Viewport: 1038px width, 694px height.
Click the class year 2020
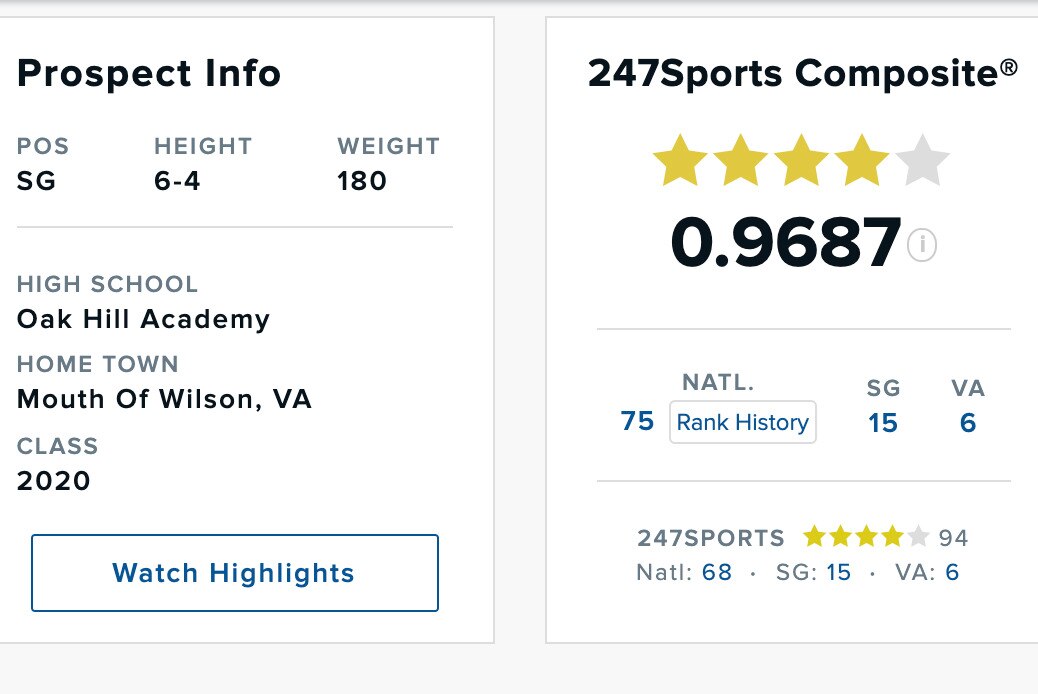tap(54, 481)
